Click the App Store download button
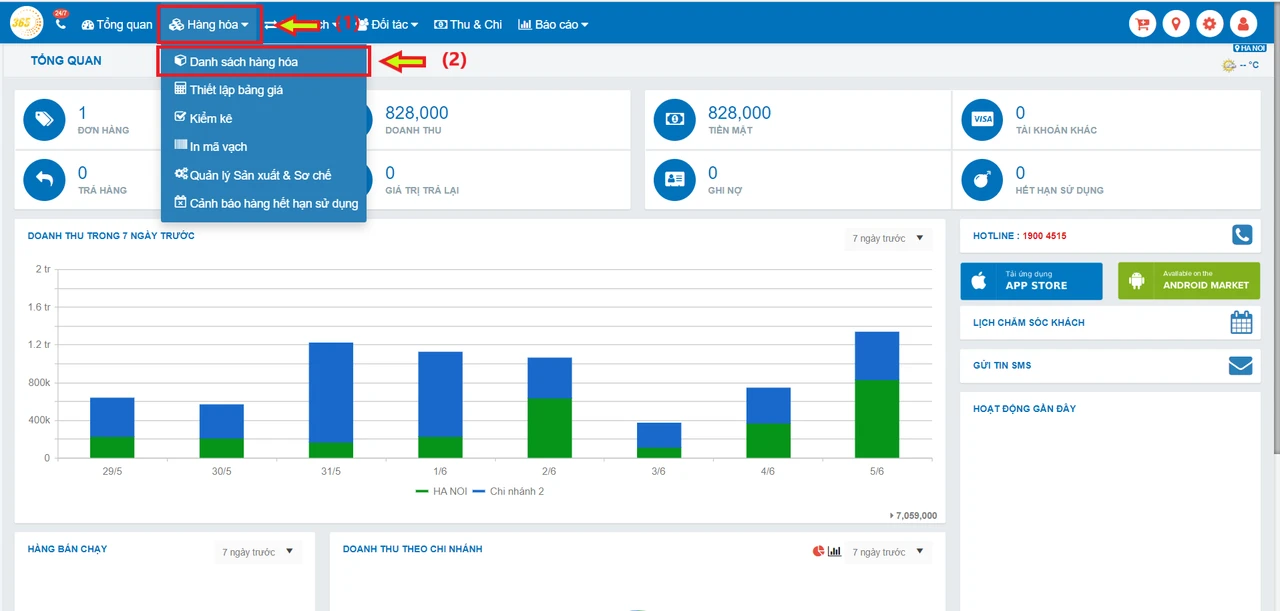The image size is (1280, 611). click(x=1031, y=281)
